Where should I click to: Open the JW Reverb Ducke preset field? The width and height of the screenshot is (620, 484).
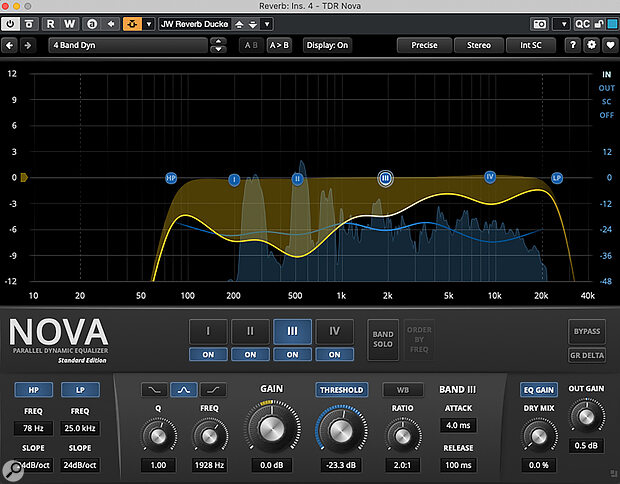195,24
